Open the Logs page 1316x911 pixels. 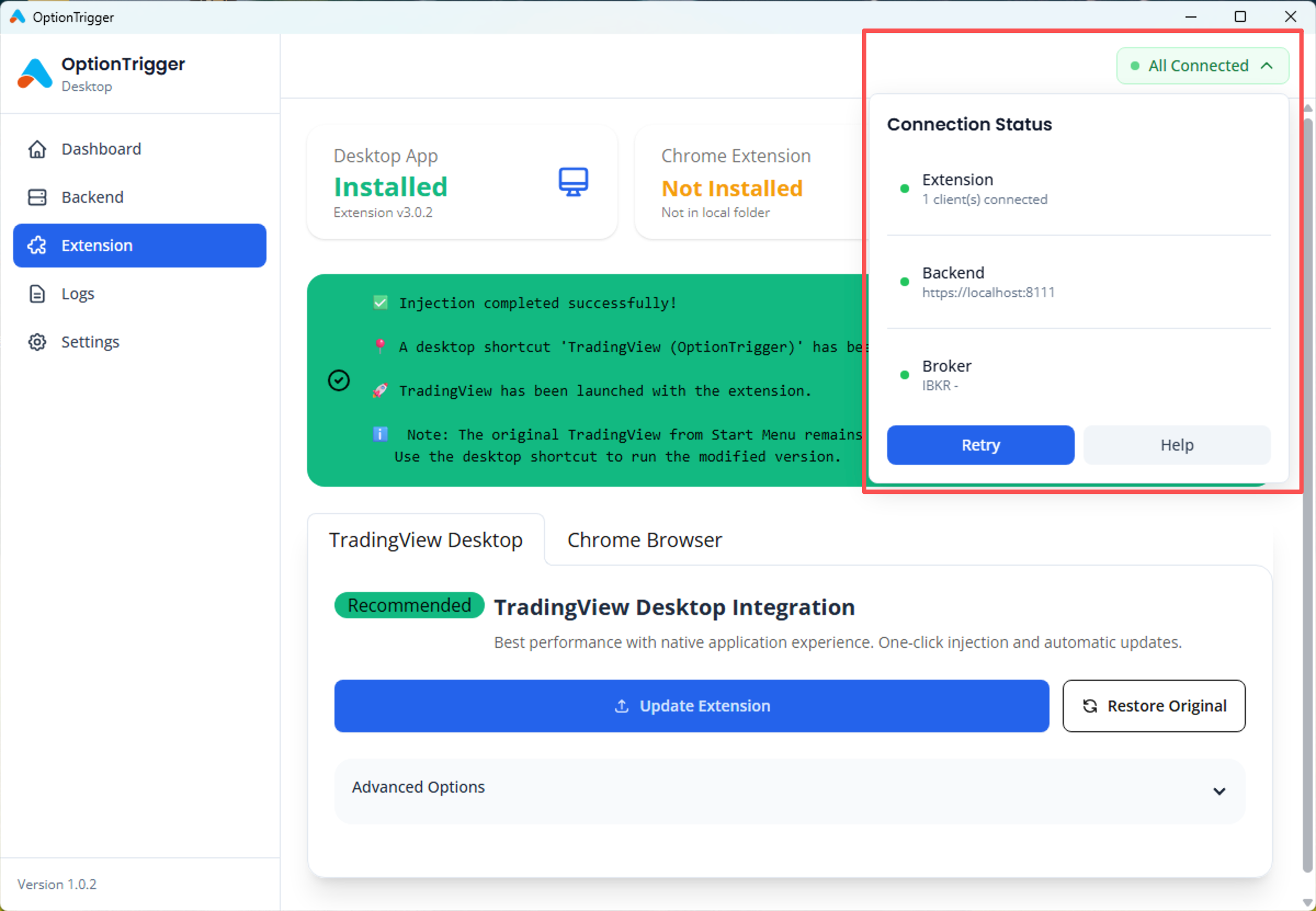tap(139, 293)
